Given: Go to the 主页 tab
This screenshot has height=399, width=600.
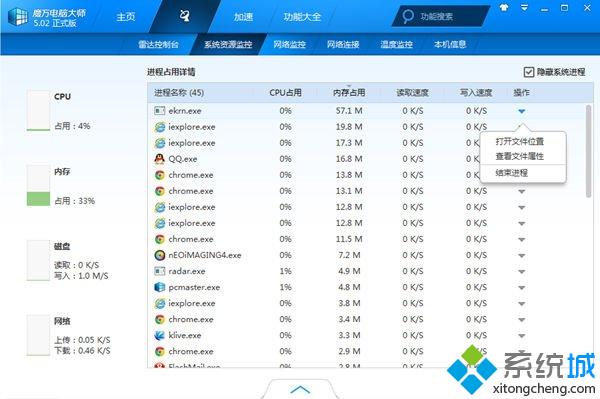Looking at the screenshot, I should (126, 16).
